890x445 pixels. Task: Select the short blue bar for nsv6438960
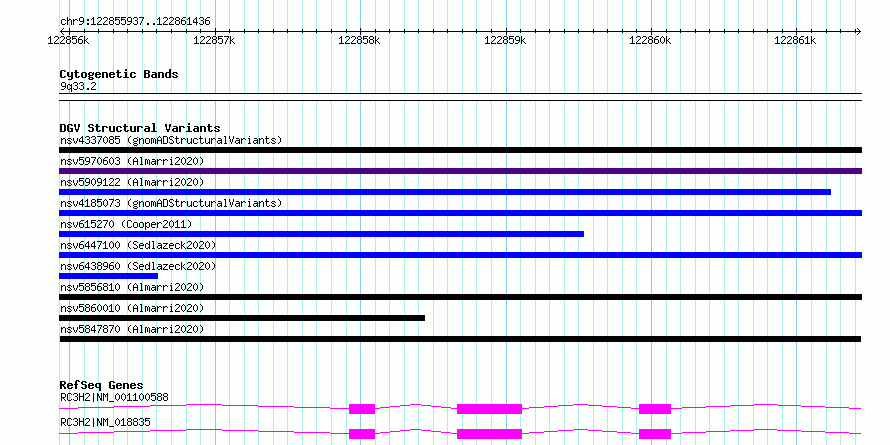click(x=108, y=276)
